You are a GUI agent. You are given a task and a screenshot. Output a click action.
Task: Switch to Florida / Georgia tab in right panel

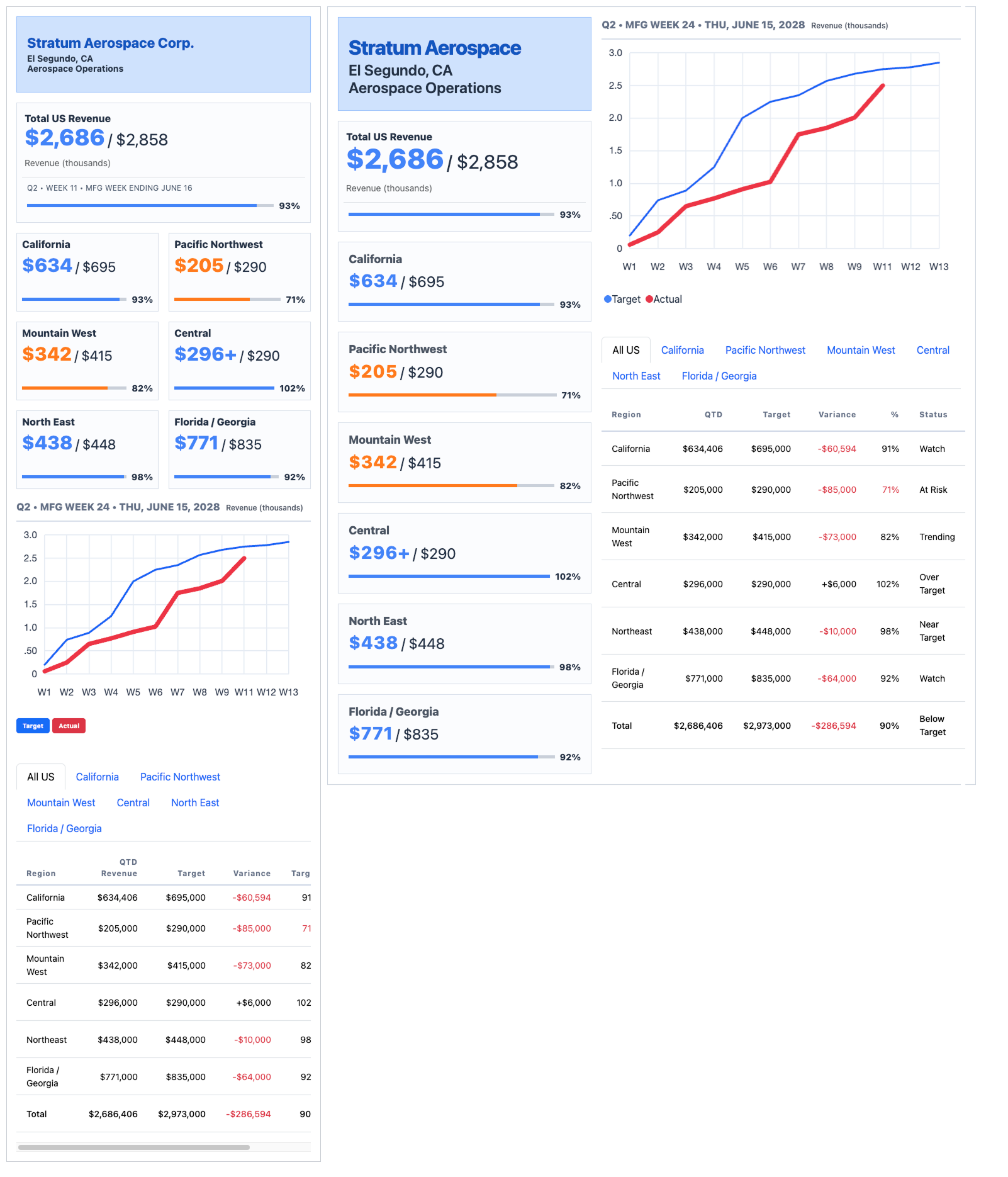tap(719, 376)
